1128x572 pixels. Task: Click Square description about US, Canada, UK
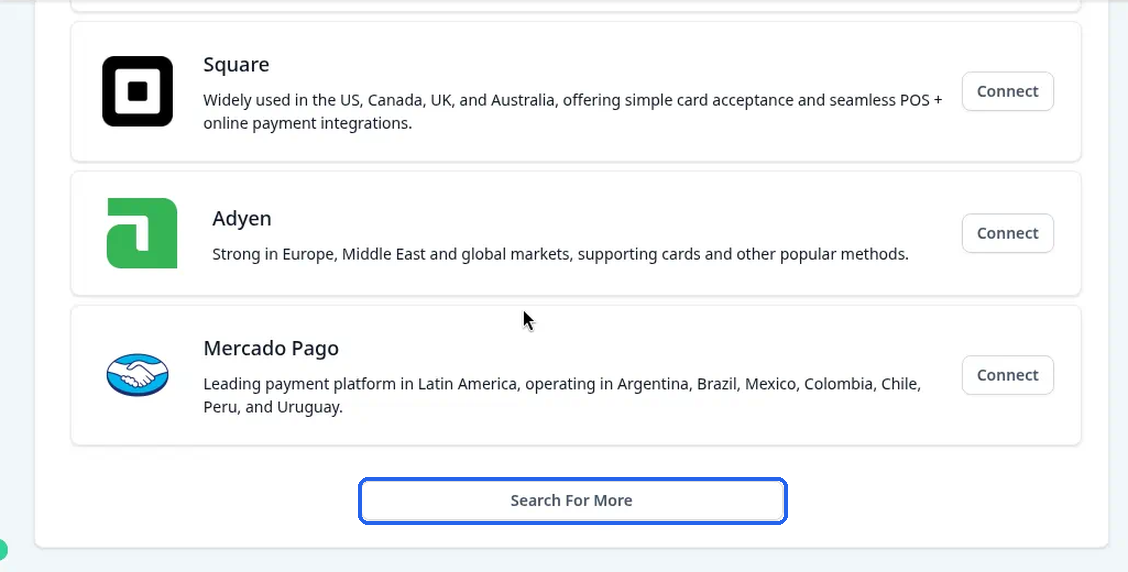coord(573,112)
